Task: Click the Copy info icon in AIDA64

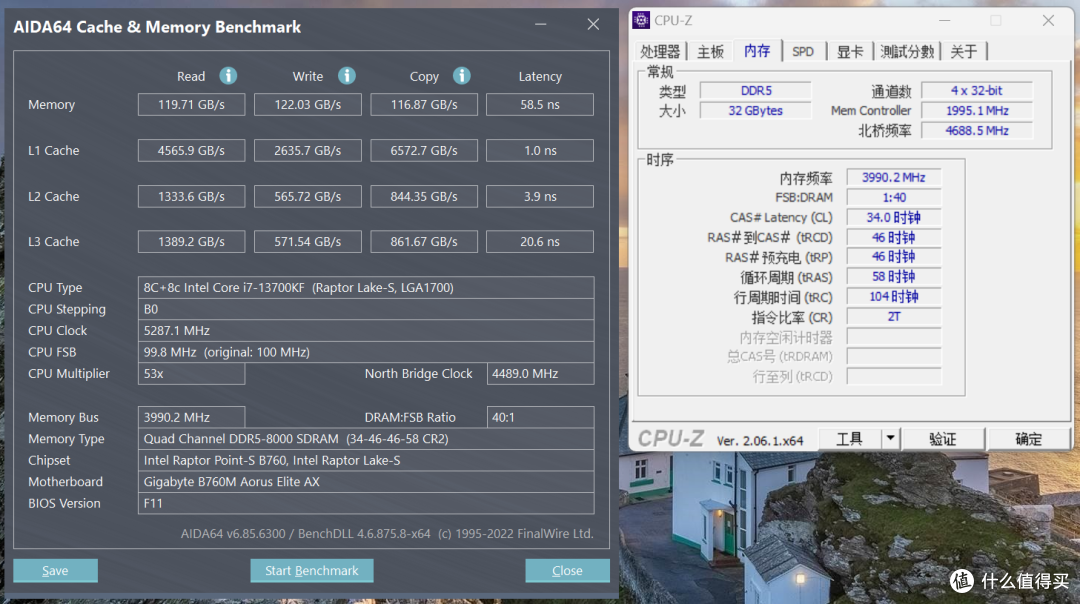Action: point(461,76)
